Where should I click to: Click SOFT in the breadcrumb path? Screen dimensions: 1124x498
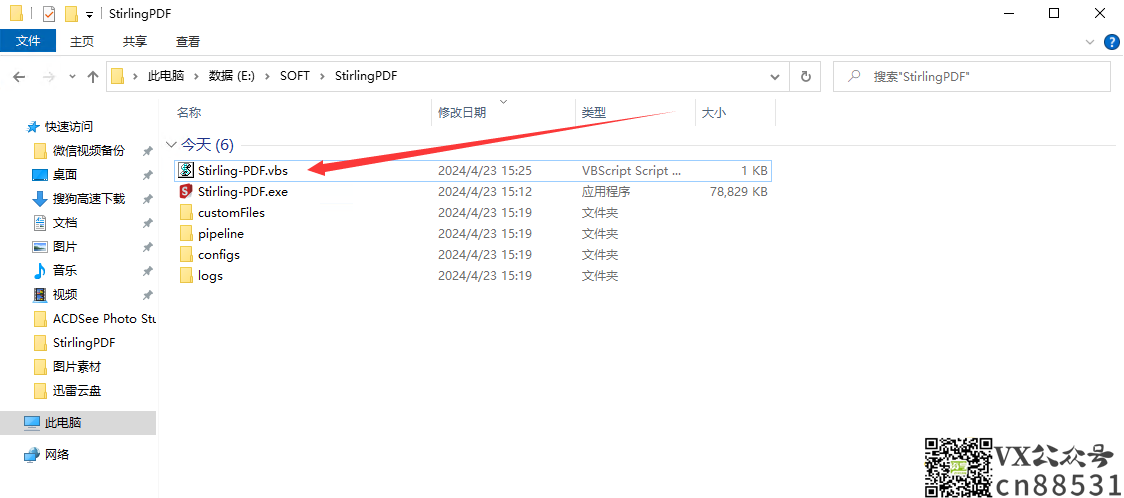(295, 77)
